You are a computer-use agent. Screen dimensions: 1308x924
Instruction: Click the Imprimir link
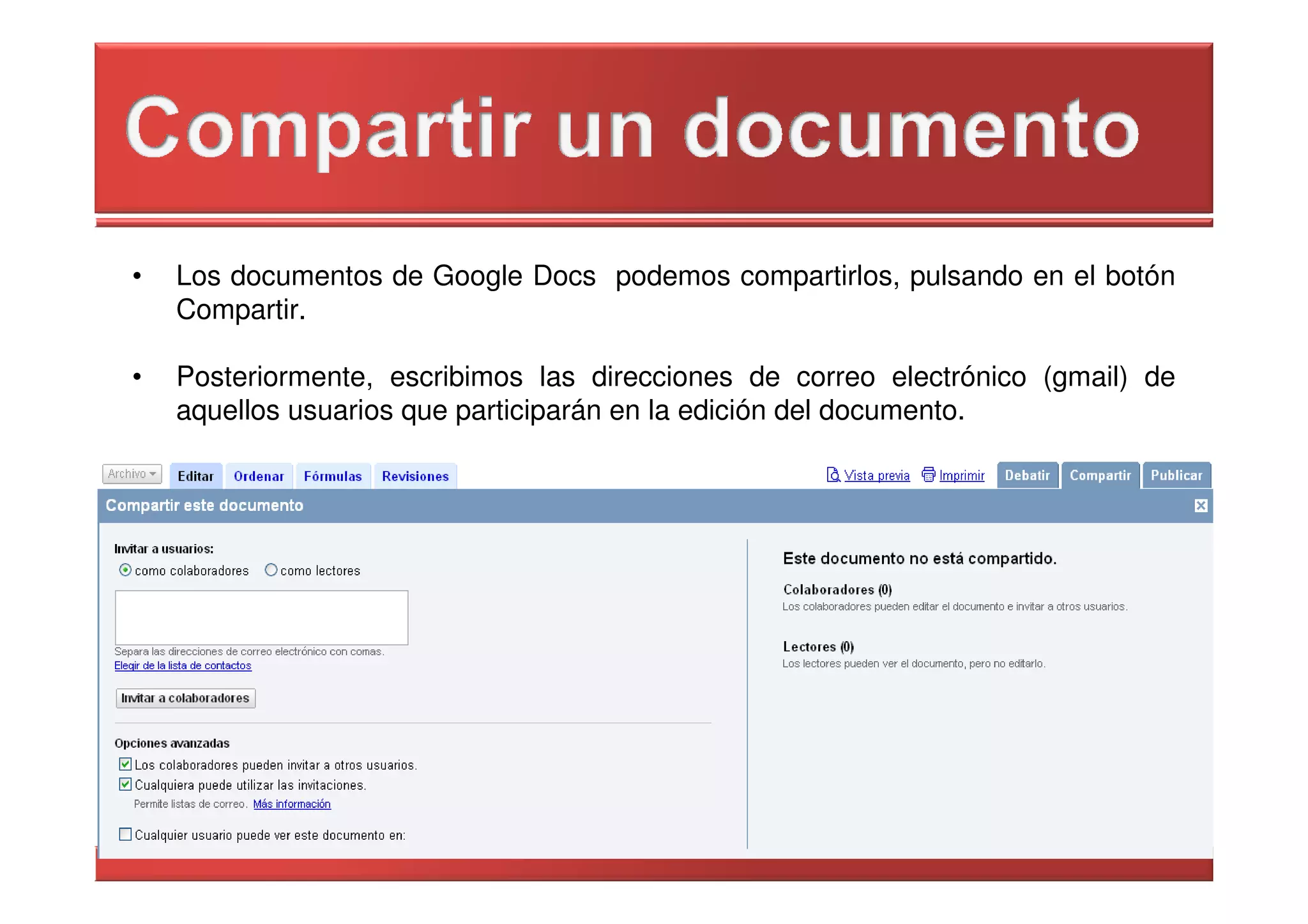click(962, 475)
